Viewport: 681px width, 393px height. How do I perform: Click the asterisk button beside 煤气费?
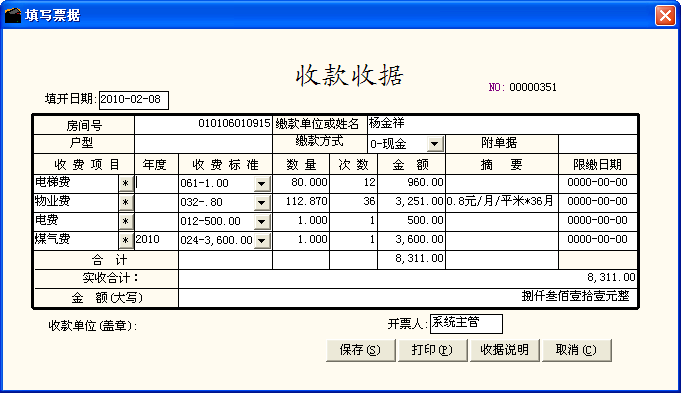pyautogui.click(x=126, y=240)
